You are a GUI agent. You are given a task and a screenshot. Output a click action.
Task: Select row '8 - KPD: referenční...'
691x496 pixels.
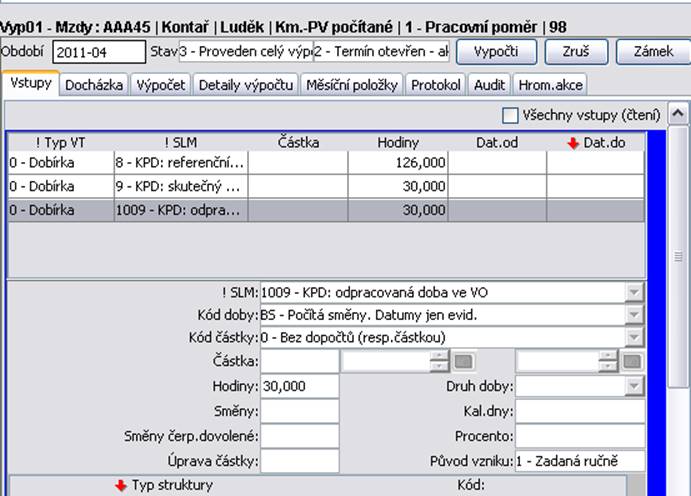pyautogui.click(x=326, y=163)
